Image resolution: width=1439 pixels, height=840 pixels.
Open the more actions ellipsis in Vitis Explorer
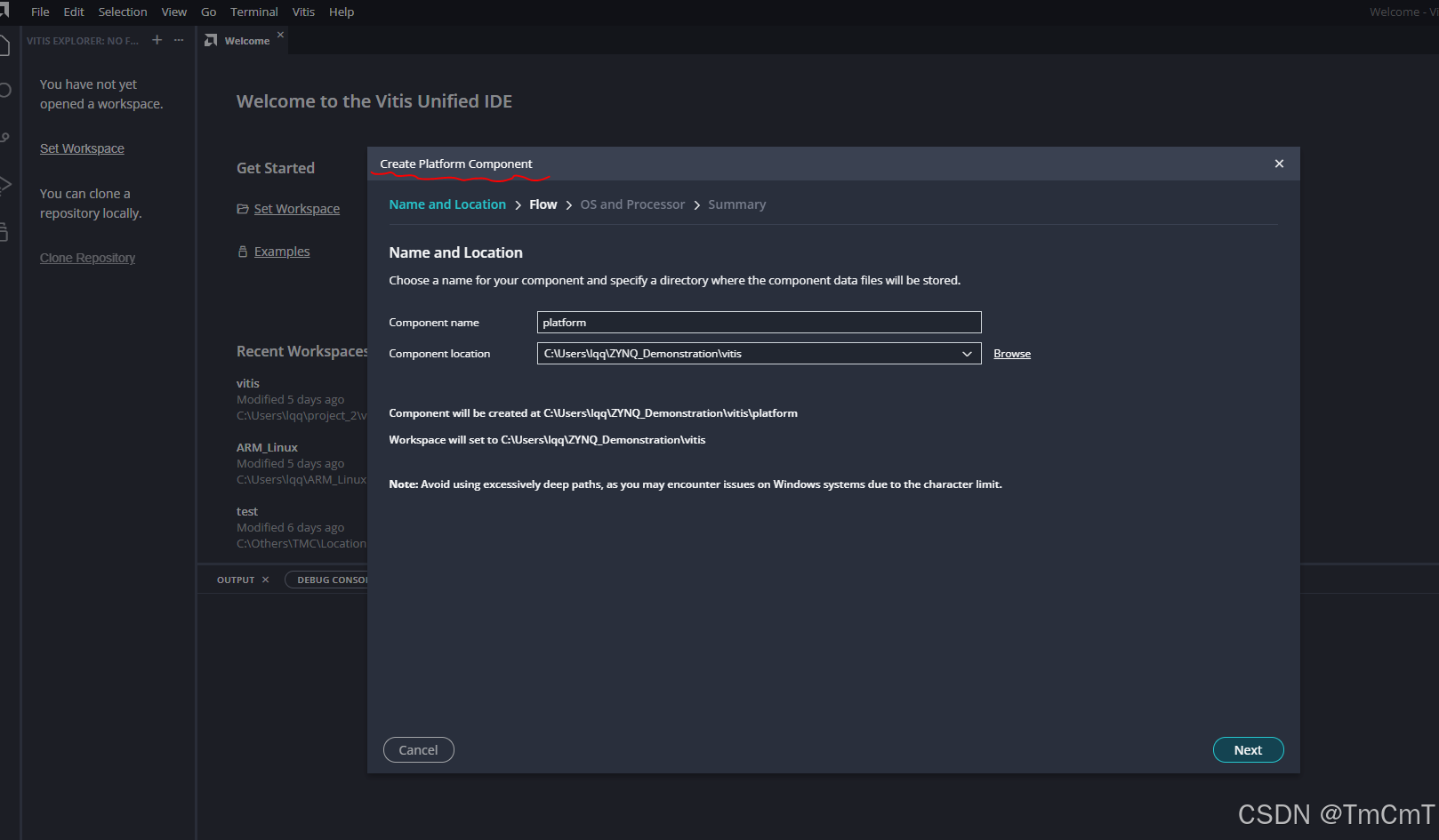179,40
